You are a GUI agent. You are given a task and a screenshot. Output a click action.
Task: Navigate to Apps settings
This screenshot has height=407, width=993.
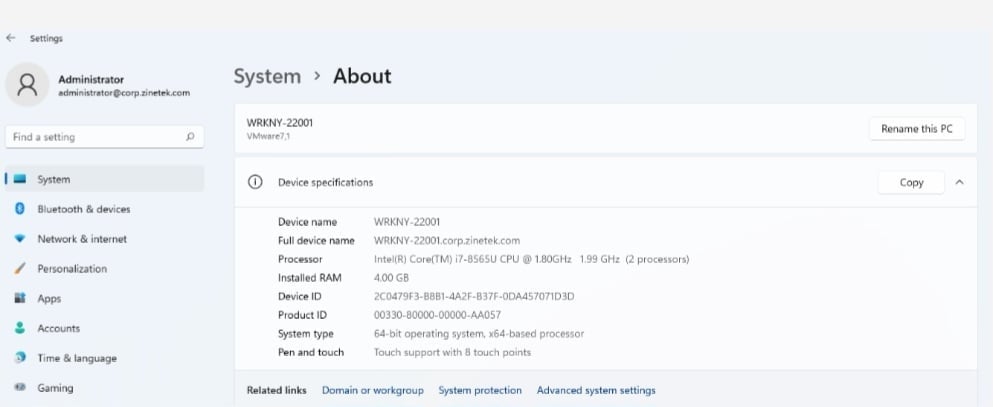click(x=104, y=298)
